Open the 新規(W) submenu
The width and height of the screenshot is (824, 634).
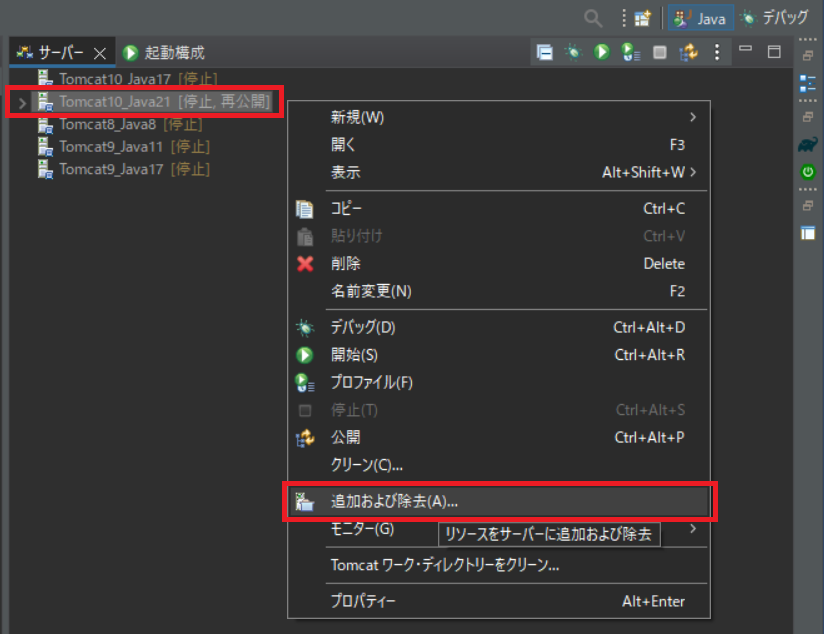pos(499,117)
